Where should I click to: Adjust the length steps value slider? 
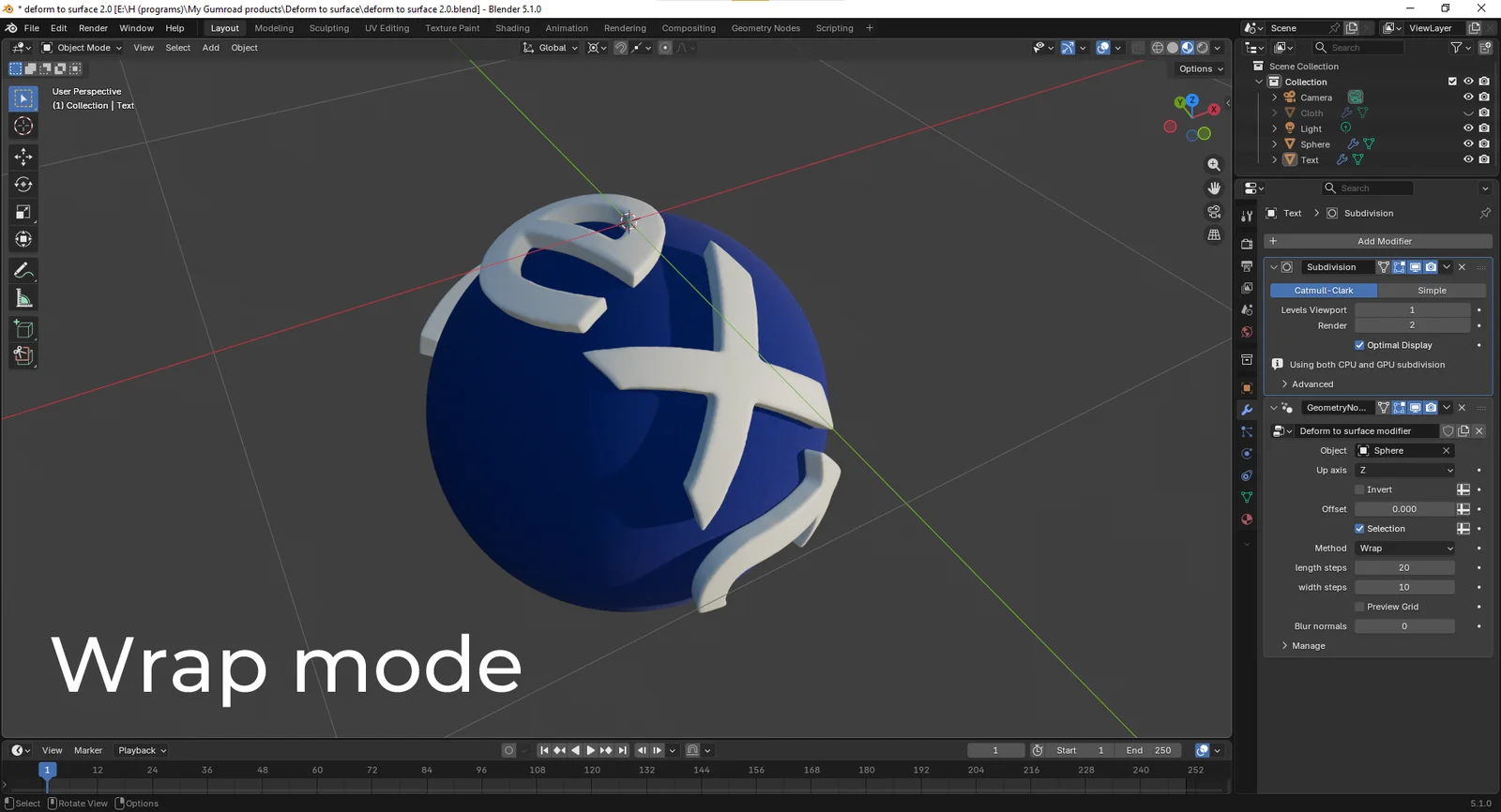1404,568
